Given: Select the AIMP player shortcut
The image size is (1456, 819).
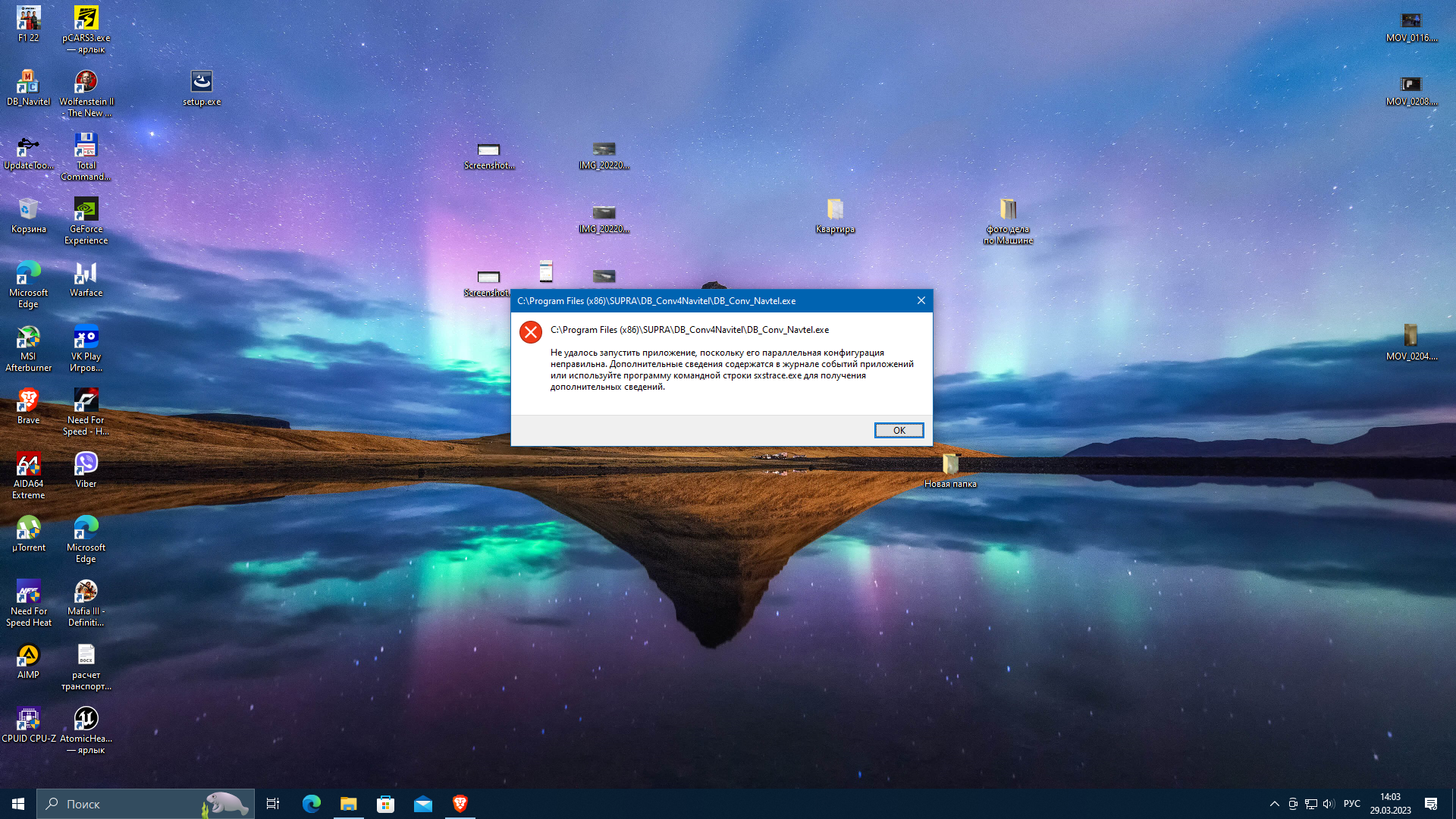Looking at the screenshot, I should (28, 656).
